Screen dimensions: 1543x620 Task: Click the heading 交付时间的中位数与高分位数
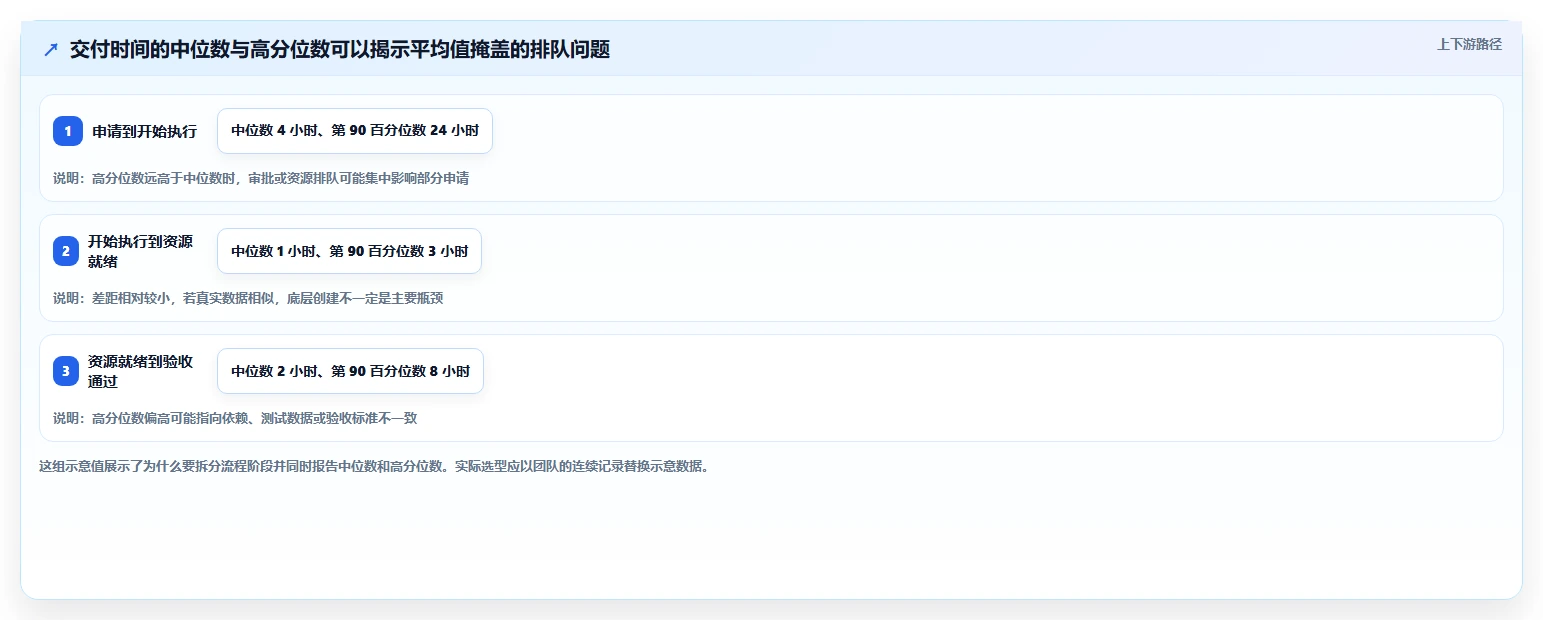pos(340,50)
